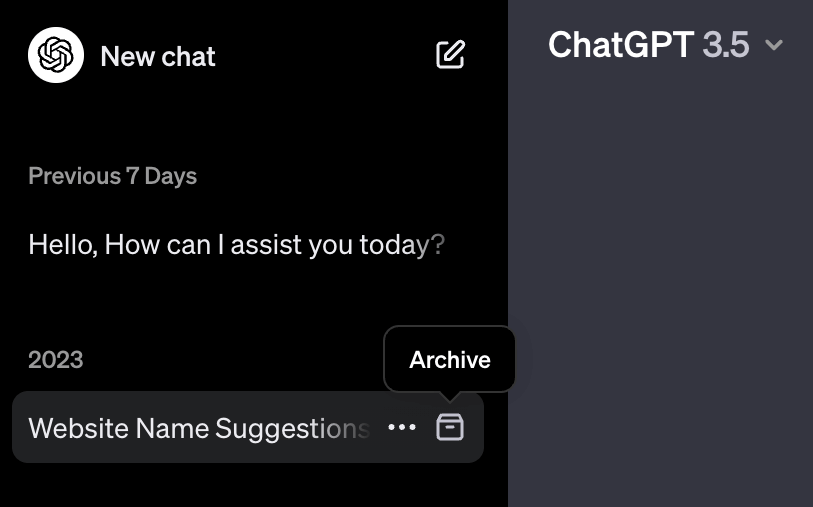Image resolution: width=813 pixels, height=507 pixels.
Task: Select the Website Name Suggestions conversation title
Action: coord(198,429)
